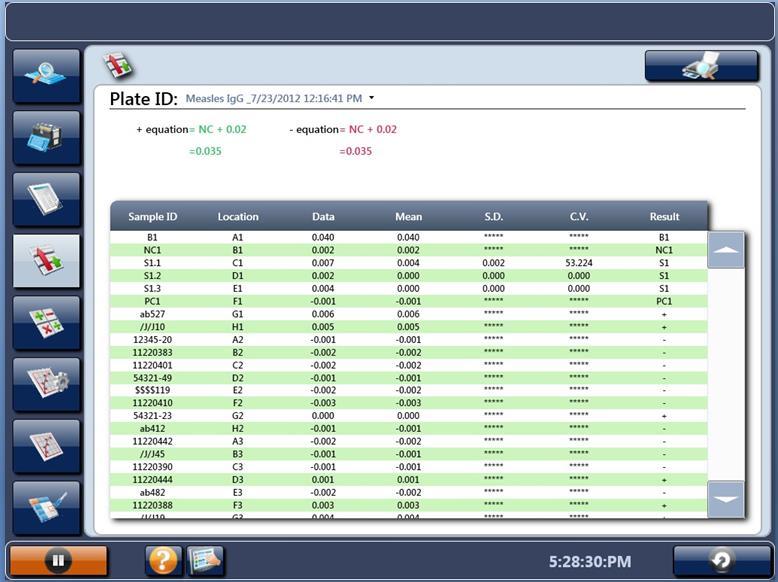Select sample 11220388
This screenshot has width=778, height=582.
pyautogui.click(x=152, y=506)
